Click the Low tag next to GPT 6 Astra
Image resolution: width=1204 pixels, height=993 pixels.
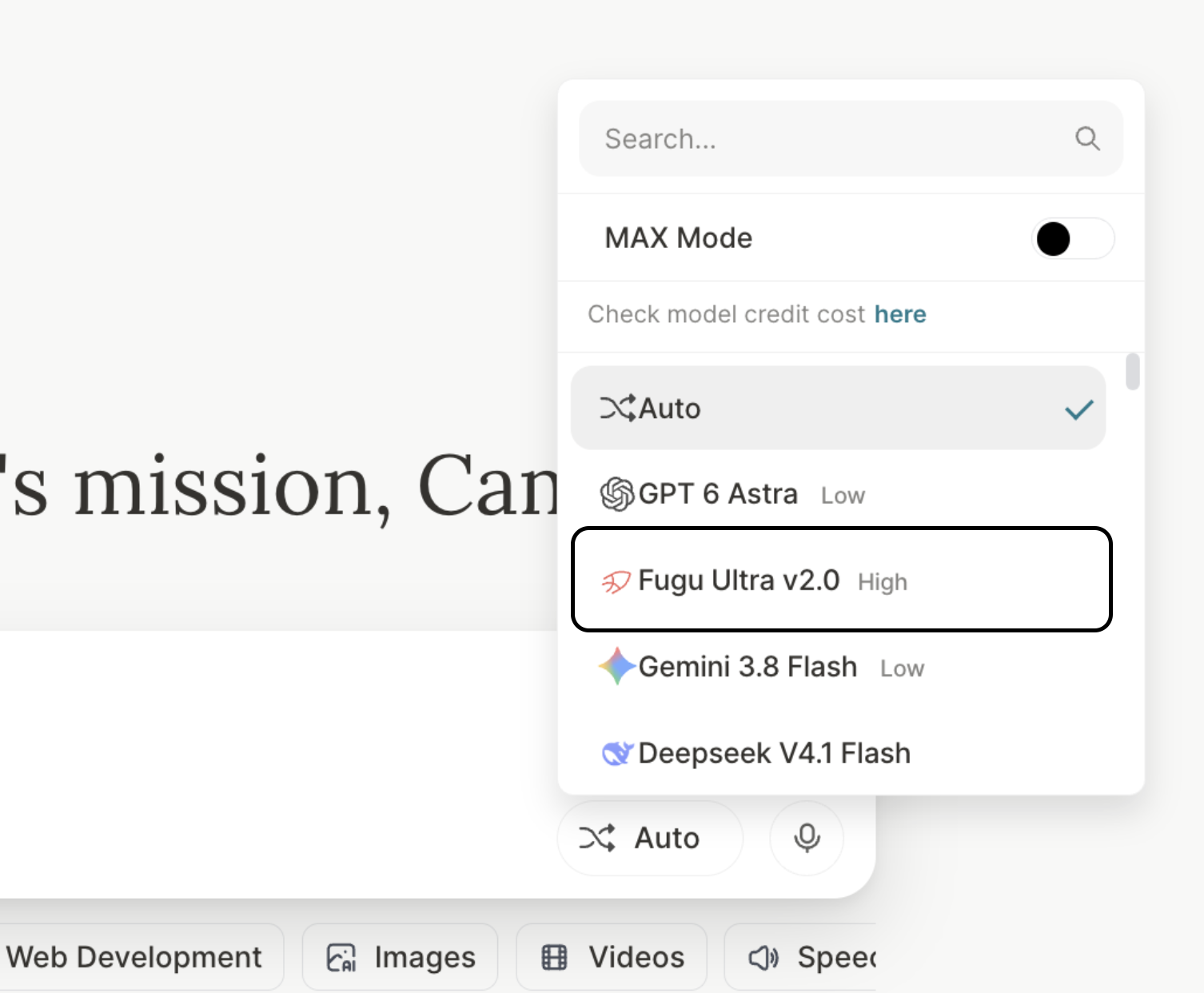click(843, 496)
